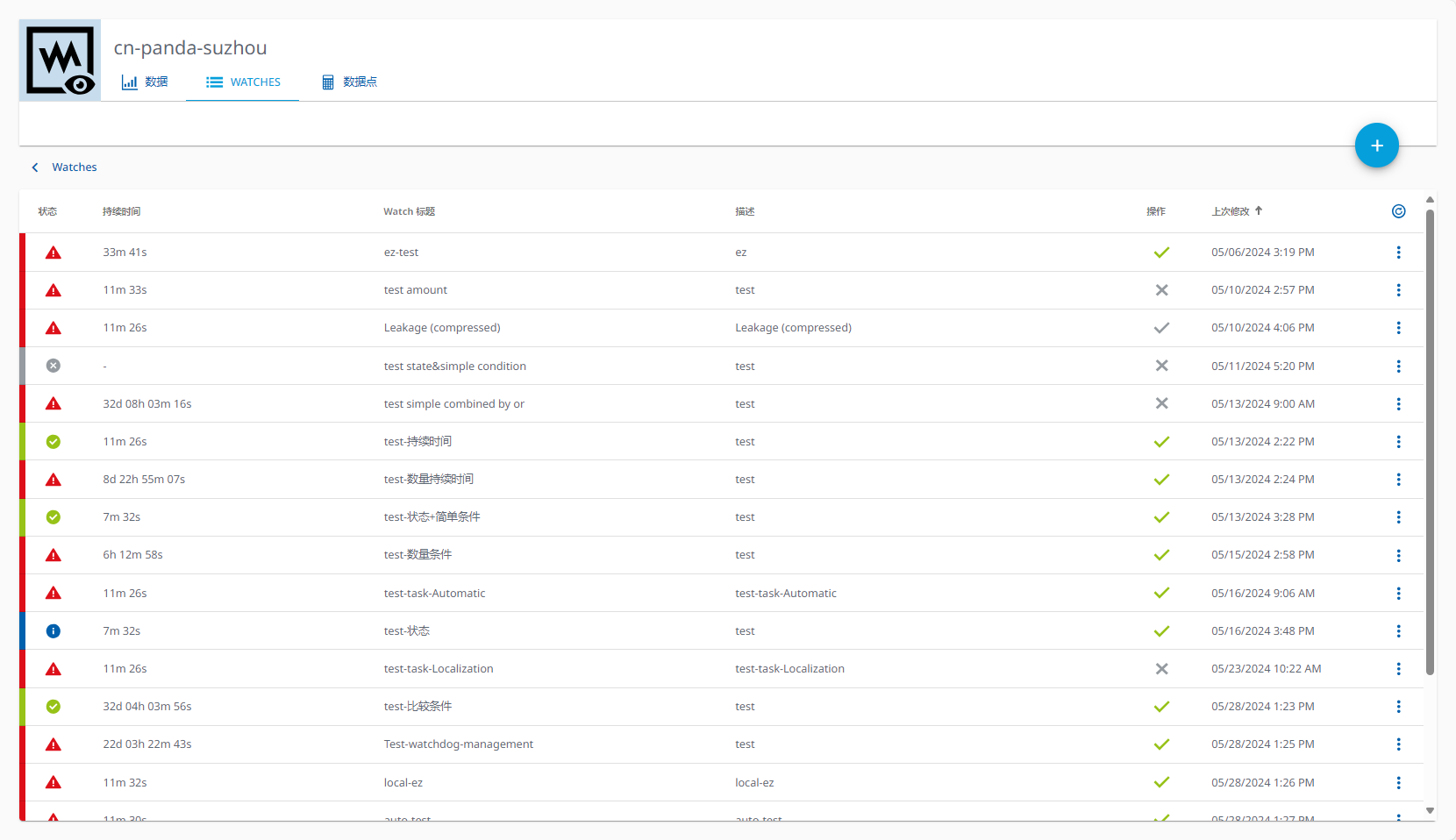Expand options menu for local-ez row

[1398, 783]
